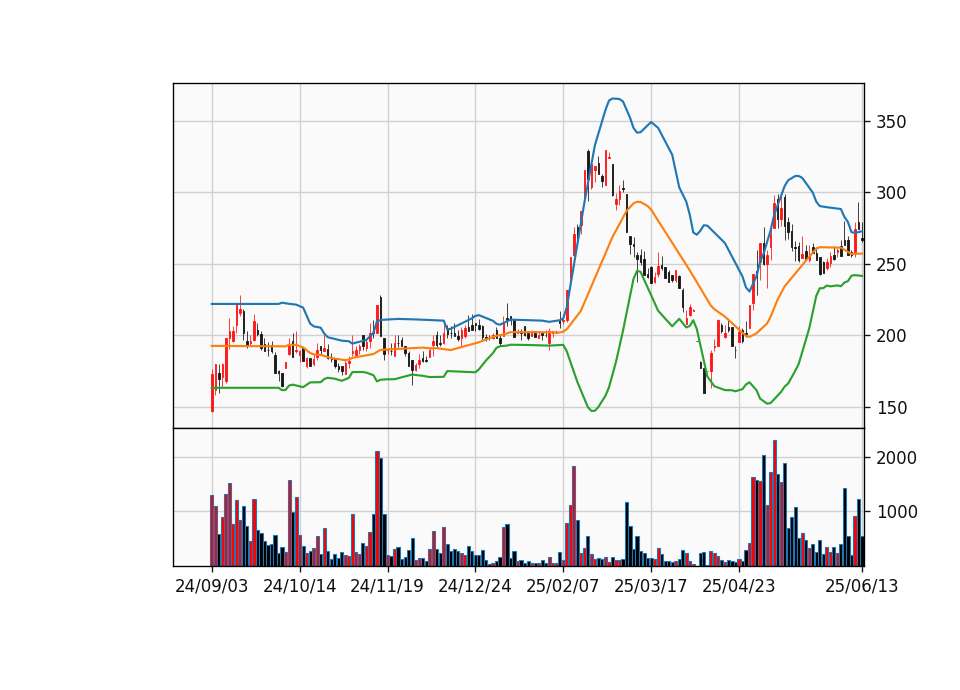
Task: Click the 350 price axis label
Action: point(891,122)
